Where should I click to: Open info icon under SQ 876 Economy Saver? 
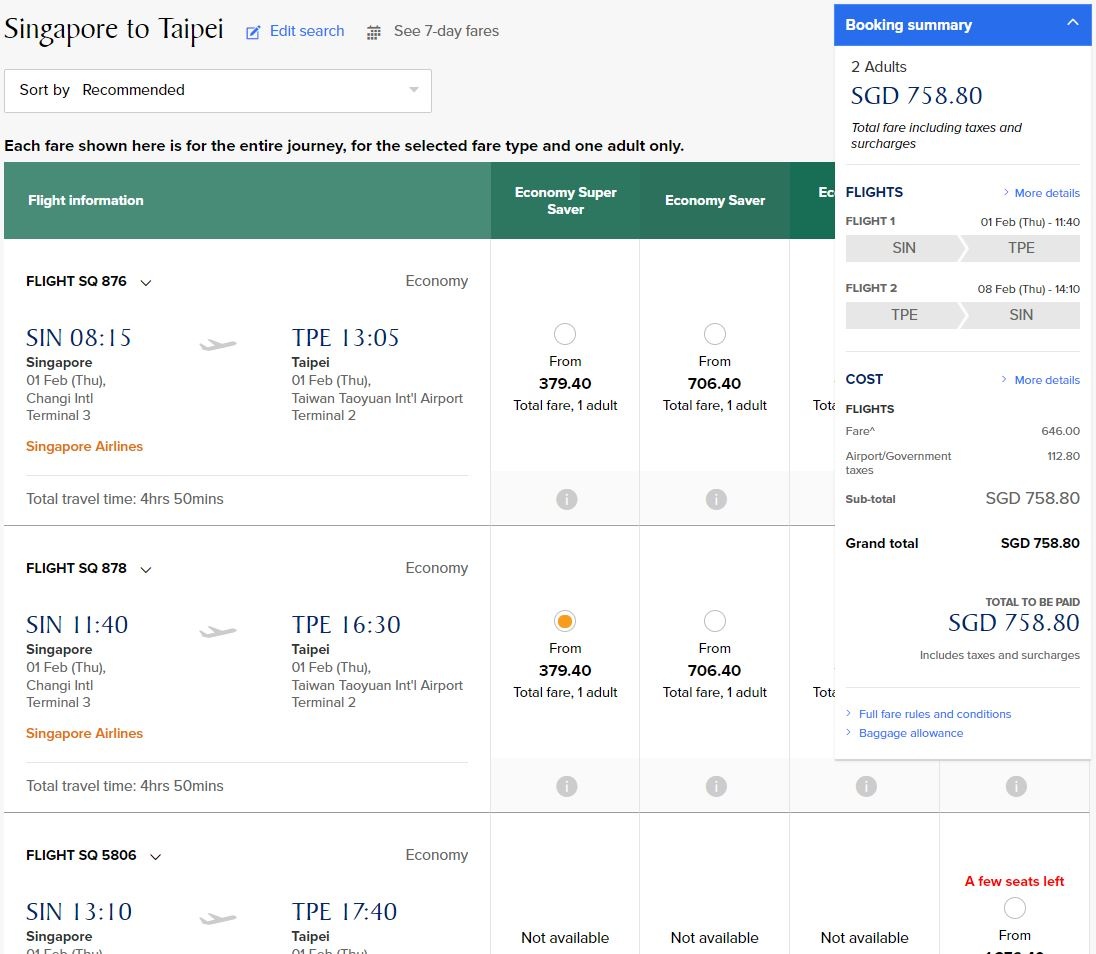tap(716, 499)
